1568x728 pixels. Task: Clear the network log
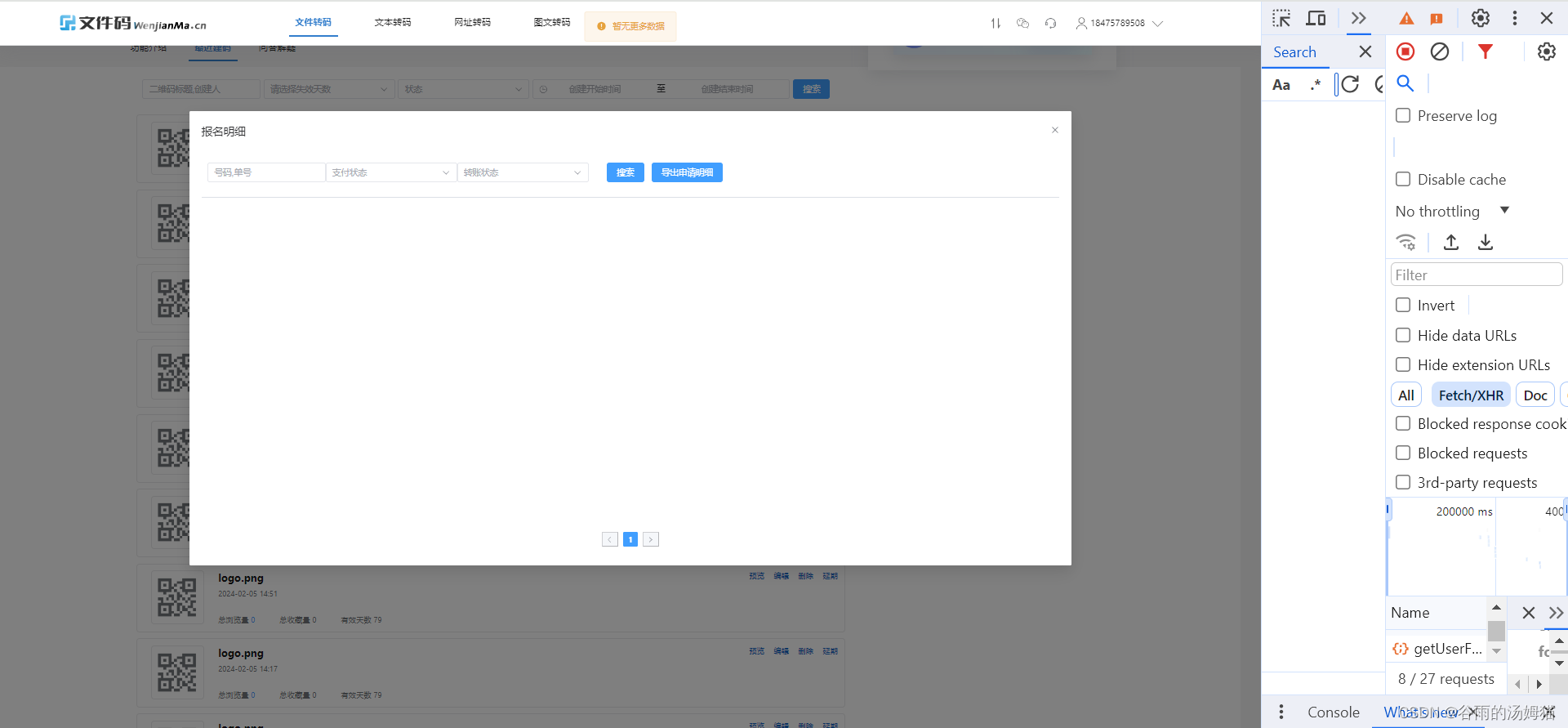[x=1440, y=51]
